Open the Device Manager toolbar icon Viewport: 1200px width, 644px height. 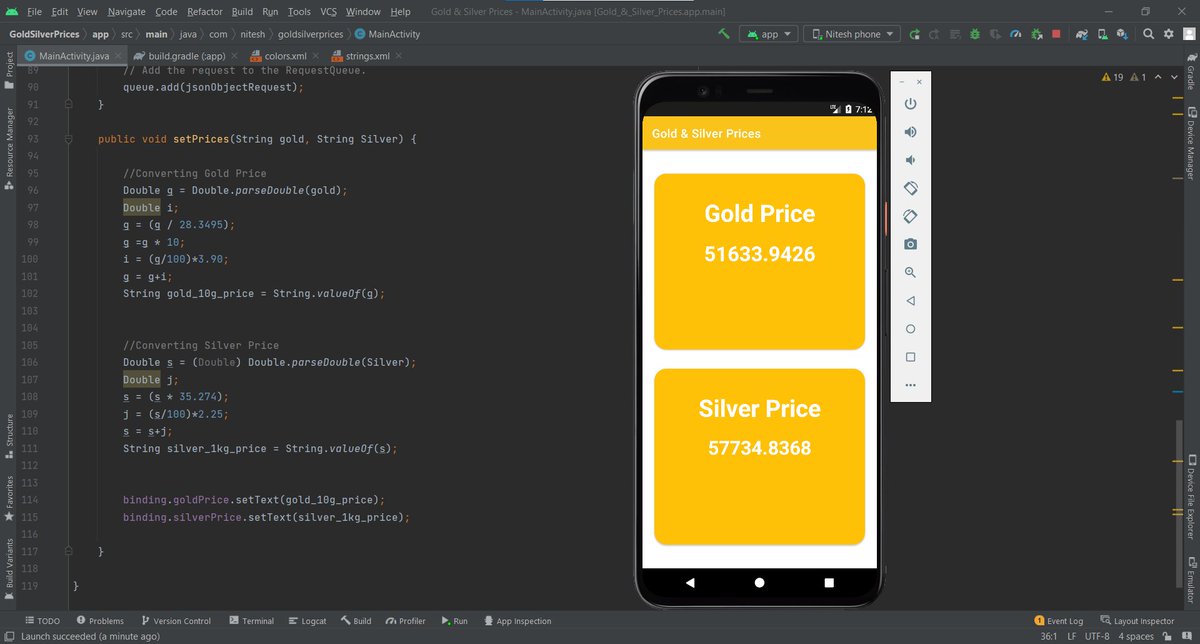[x=1104, y=33]
